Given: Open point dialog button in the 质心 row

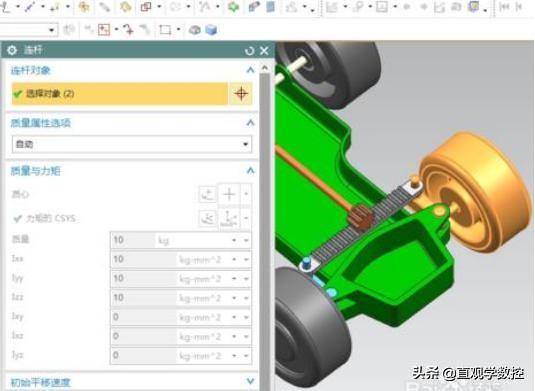Looking at the screenshot, I should tap(207, 194).
